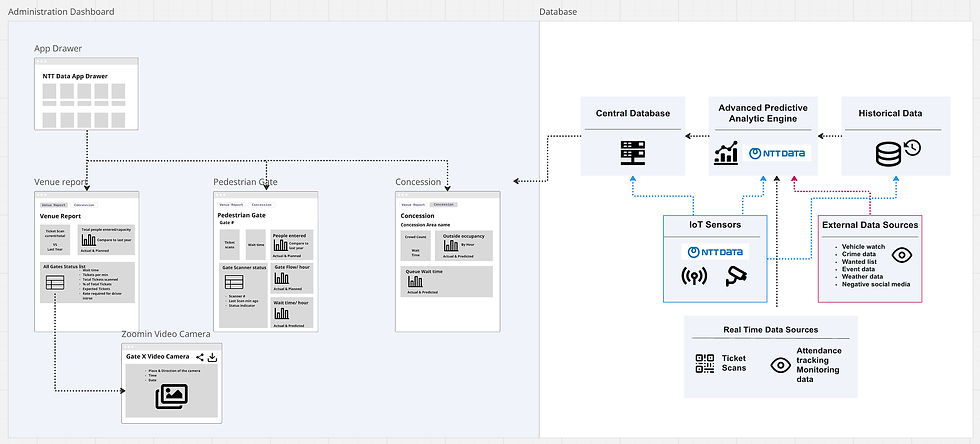
Task: Click the Ticket Scan current/total tile
Action: [x=55, y=240]
